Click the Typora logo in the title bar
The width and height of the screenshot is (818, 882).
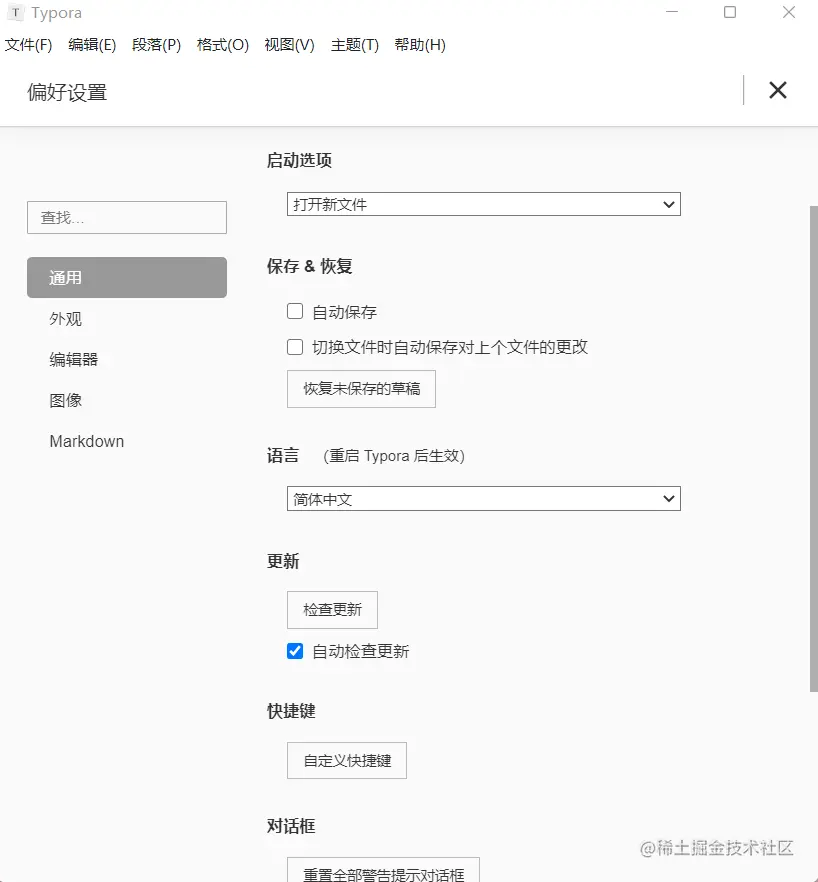14,13
